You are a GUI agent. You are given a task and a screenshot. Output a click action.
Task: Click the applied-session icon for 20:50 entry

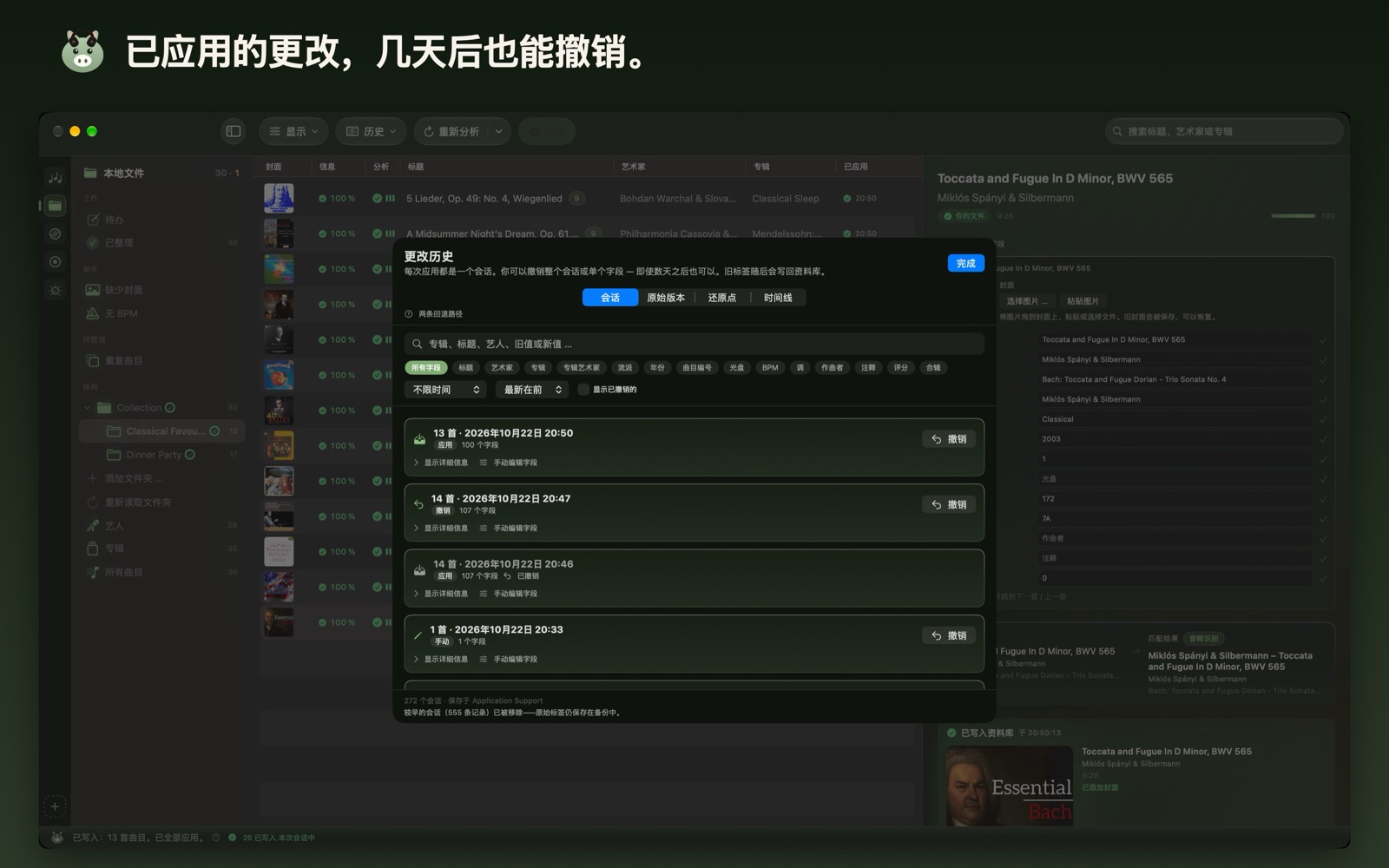click(419, 438)
